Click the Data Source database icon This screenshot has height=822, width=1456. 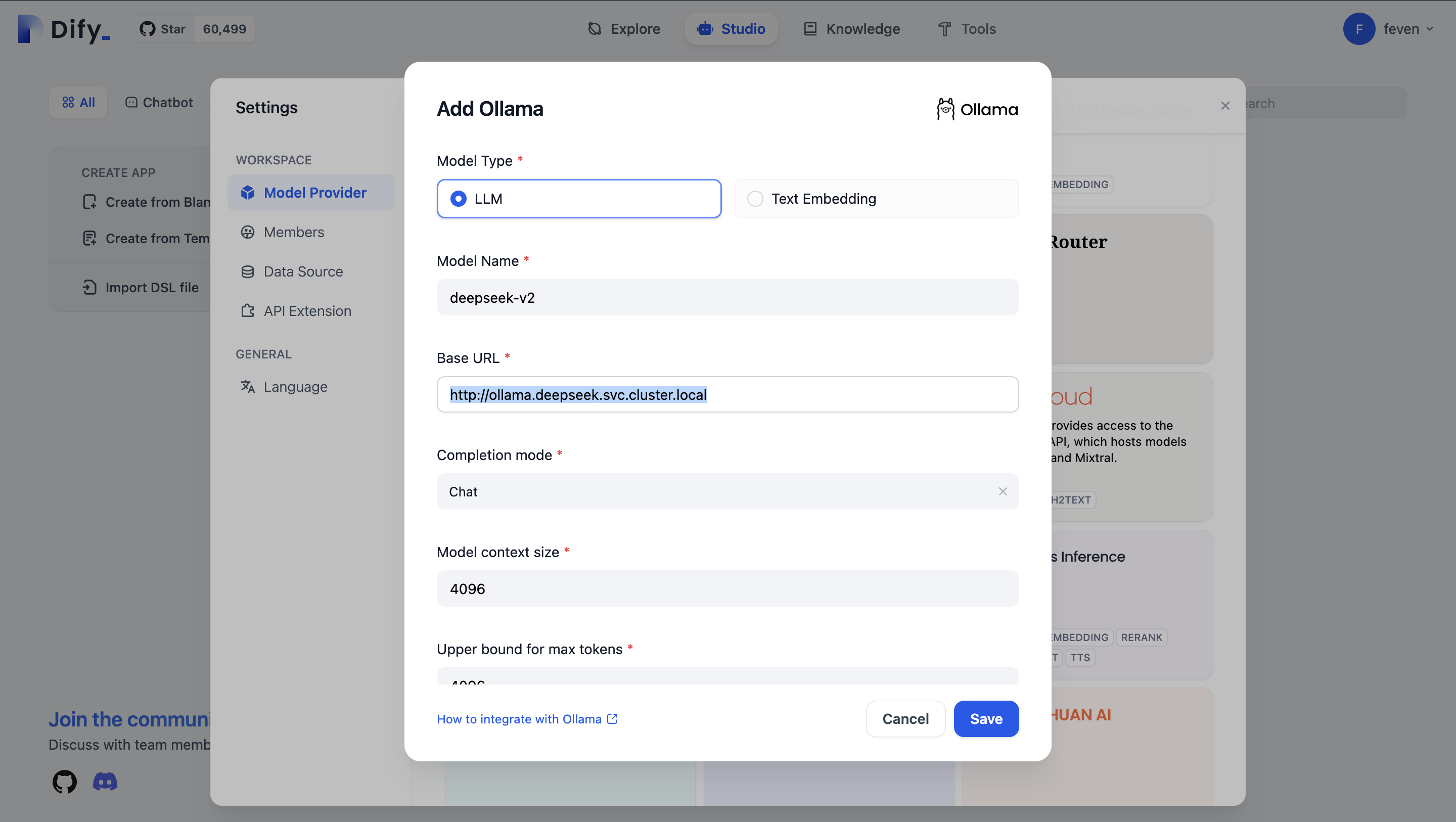(x=248, y=271)
